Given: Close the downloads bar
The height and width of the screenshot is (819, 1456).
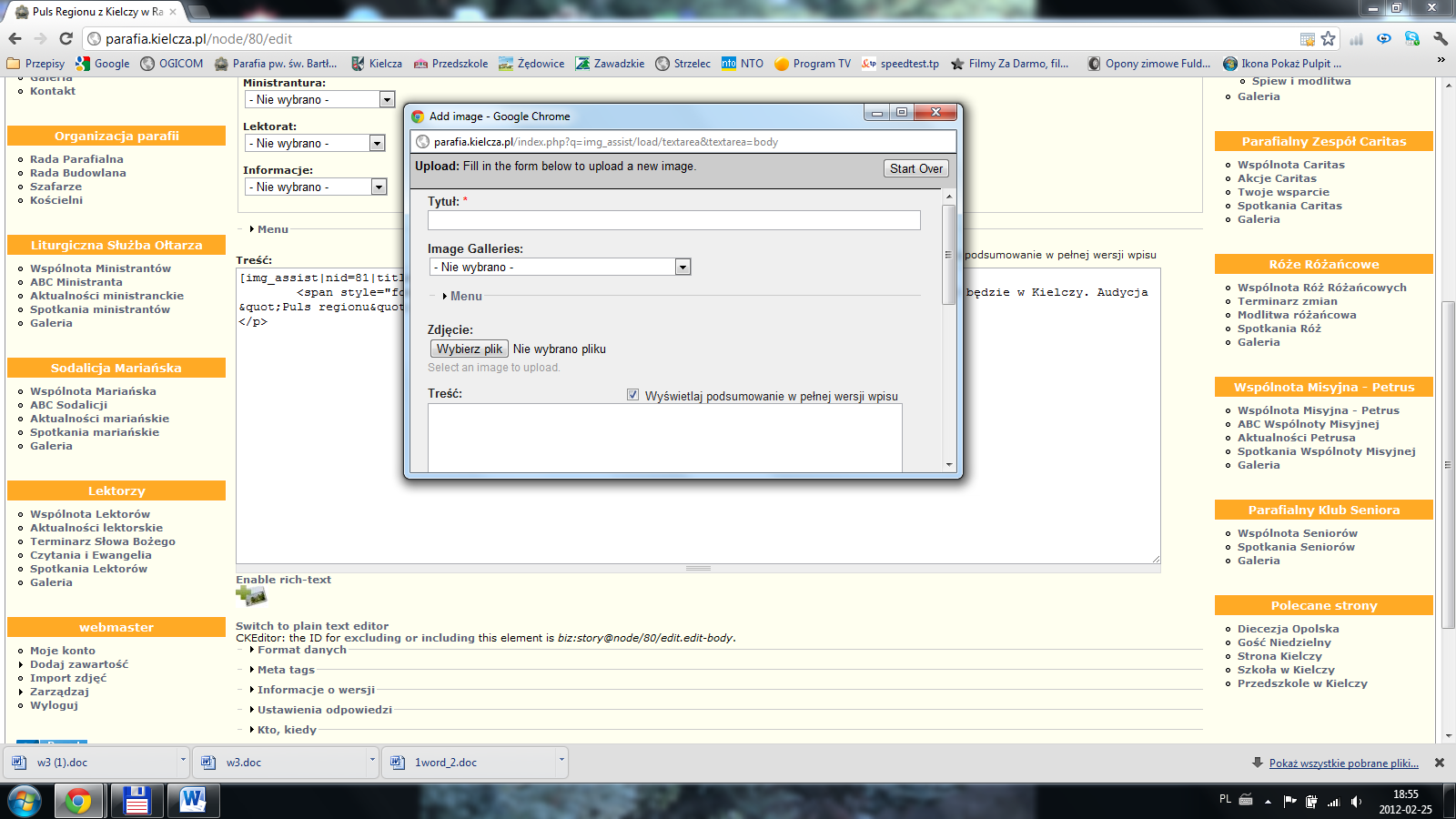Looking at the screenshot, I should click(1440, 763).
